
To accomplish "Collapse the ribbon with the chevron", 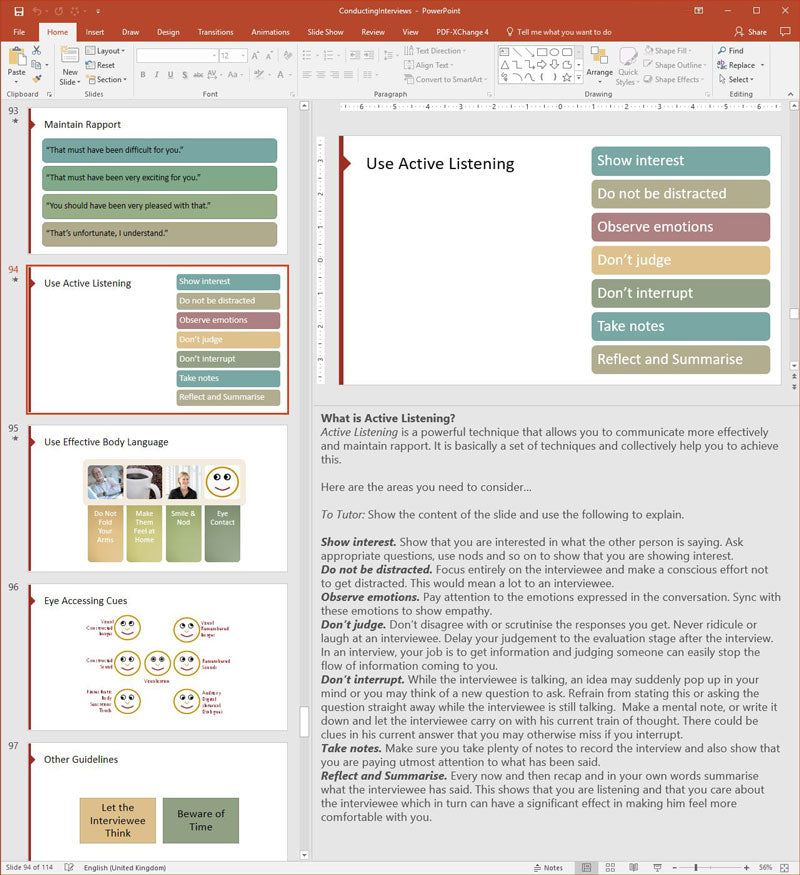I will (790, 94).
